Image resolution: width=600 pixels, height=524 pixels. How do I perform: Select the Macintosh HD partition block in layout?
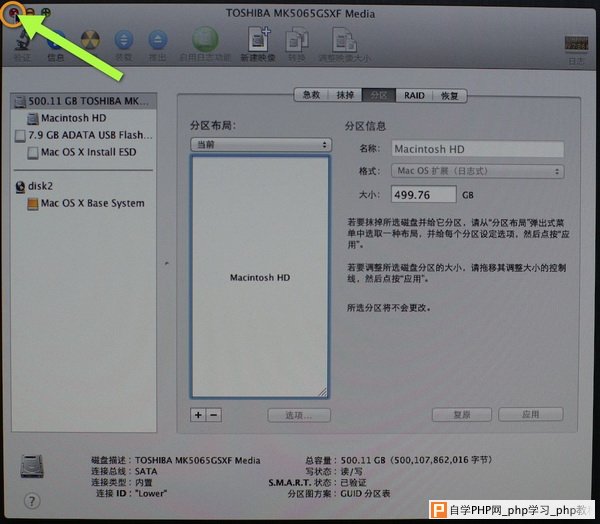[x=260, y=277]
